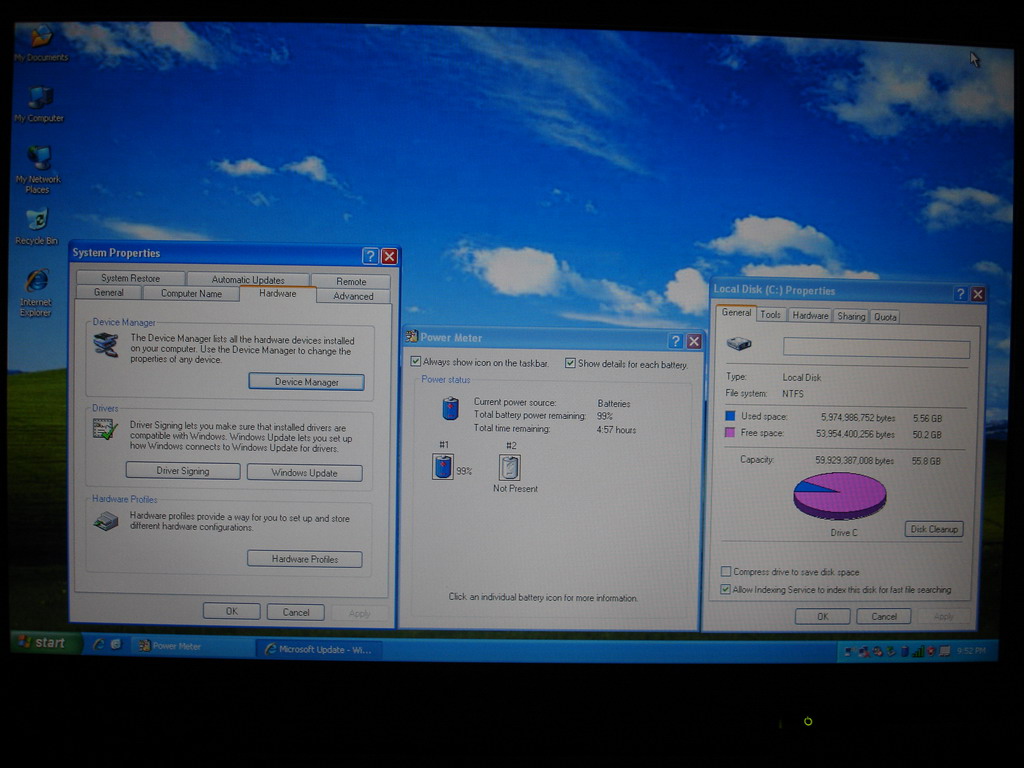Switch to System Properties General tab
The width and height of the screenshot is (1024, 768).
(x=109, y=293)
